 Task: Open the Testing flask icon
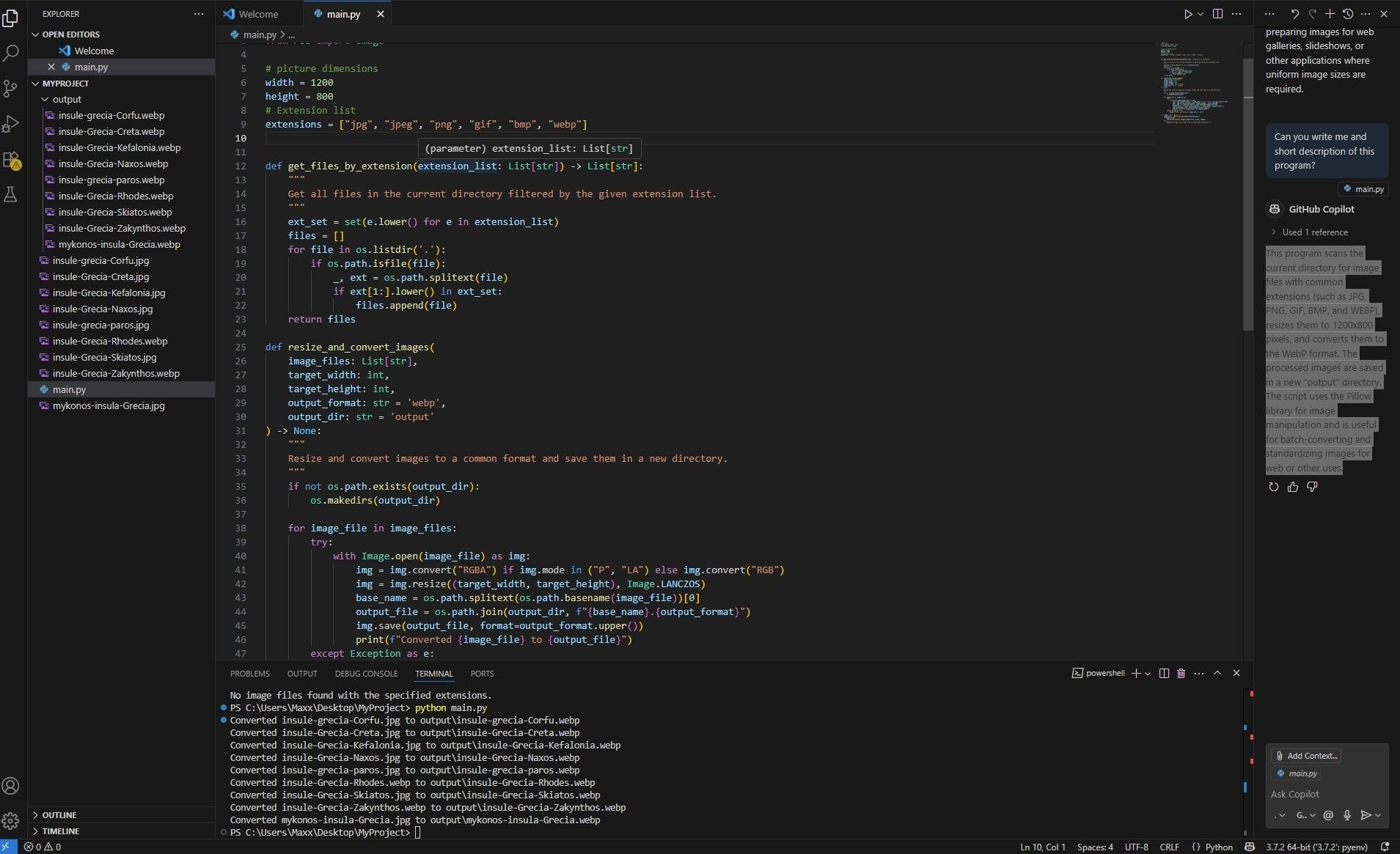(10, 194)
